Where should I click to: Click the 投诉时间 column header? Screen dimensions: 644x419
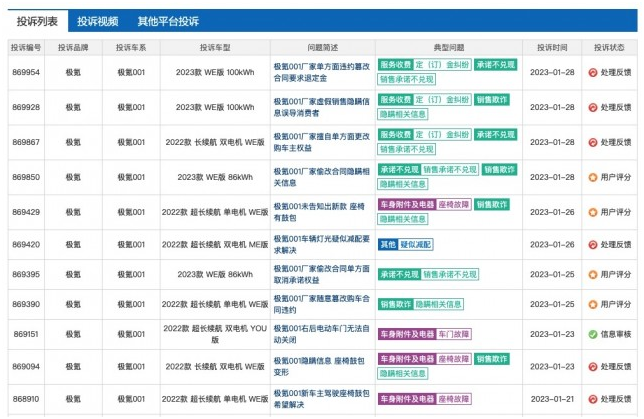click(551, 47)
